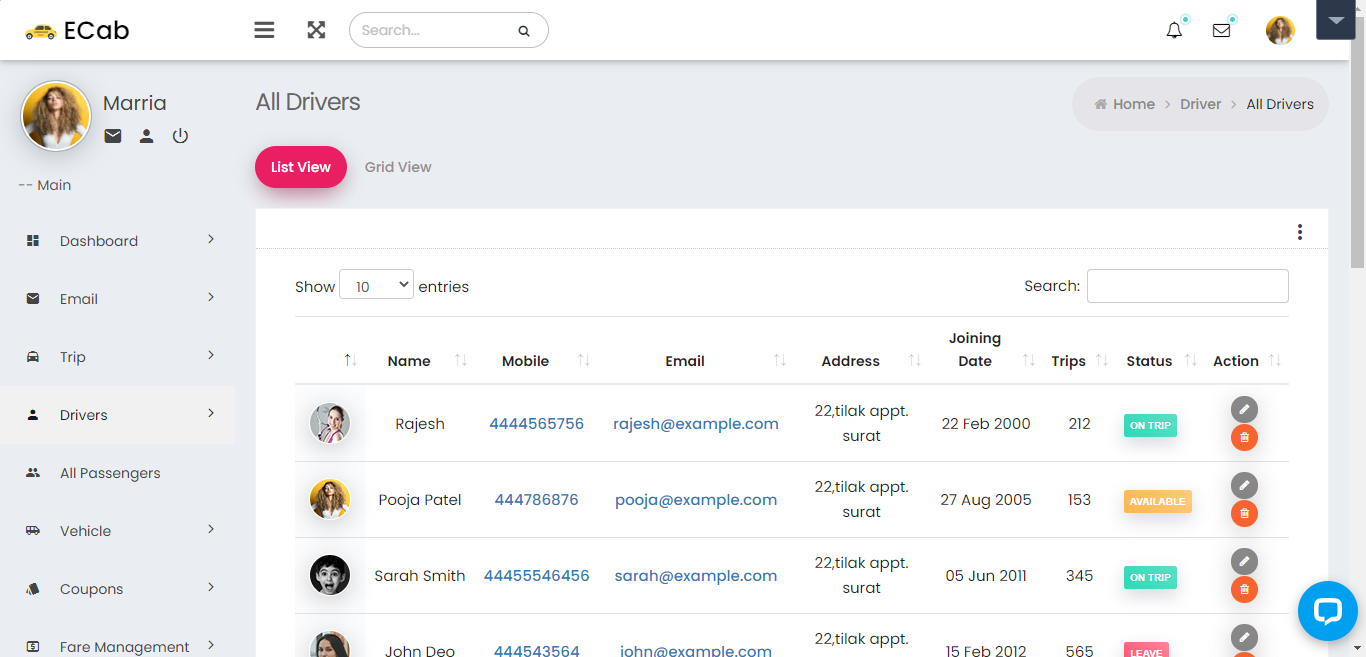Open the live chat bubble
The width and height of the screenshot is (1366, 657).
click(x=1327, y=611)
